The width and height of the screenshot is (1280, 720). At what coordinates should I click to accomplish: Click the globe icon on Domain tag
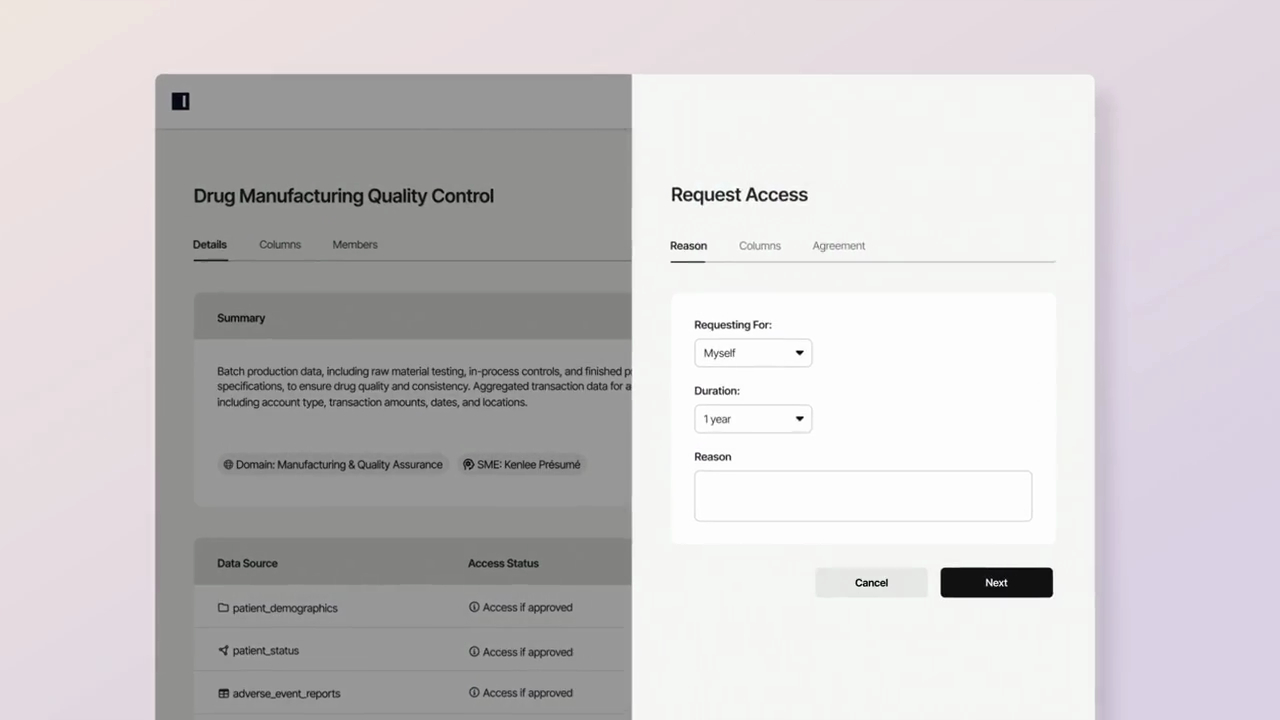[x=228, y=464]
